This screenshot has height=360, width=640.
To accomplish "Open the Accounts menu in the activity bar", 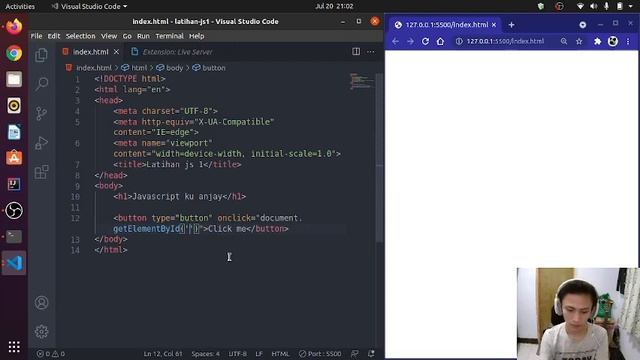I will point(41,302).
